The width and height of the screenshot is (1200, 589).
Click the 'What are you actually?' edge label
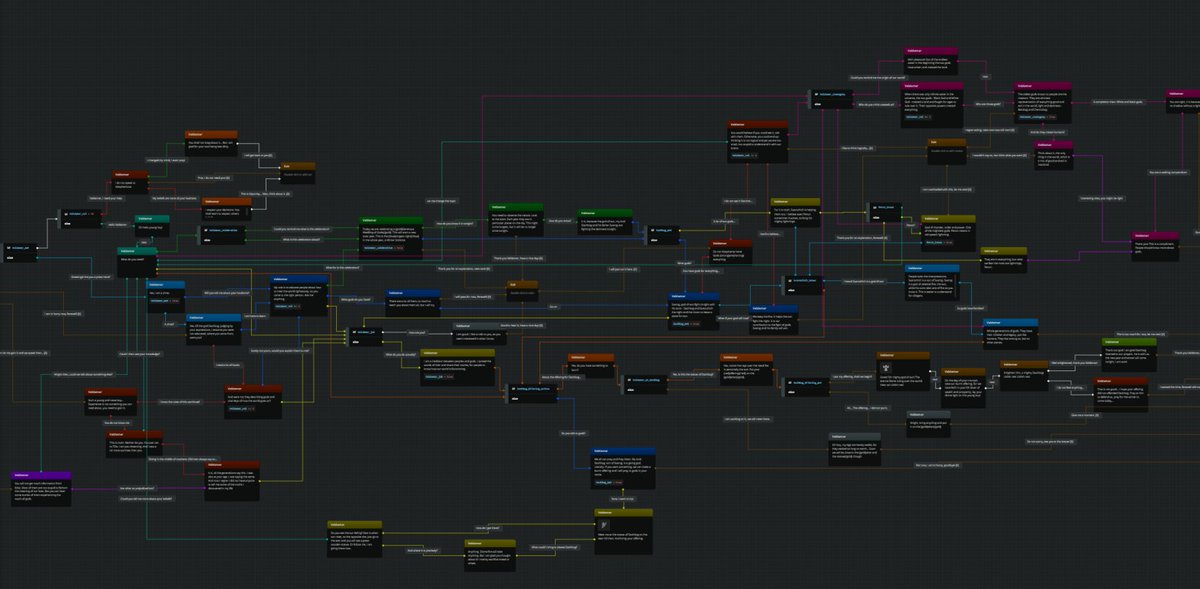click(x=399, y=354)
